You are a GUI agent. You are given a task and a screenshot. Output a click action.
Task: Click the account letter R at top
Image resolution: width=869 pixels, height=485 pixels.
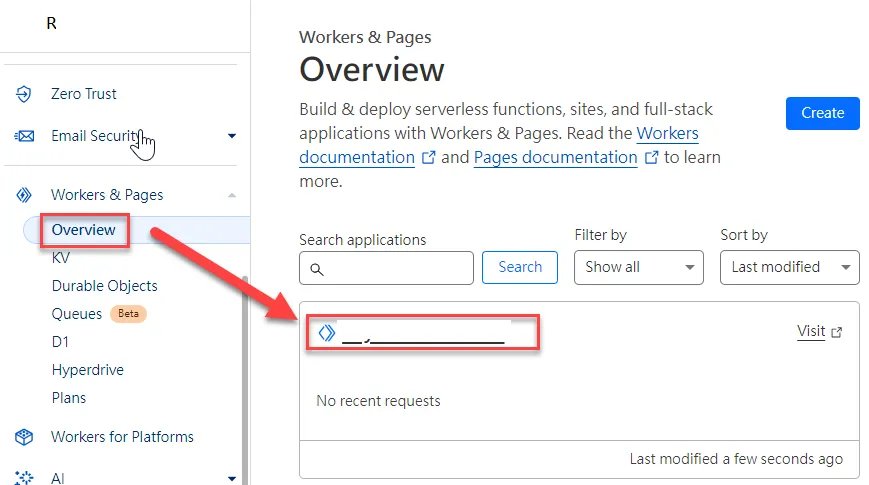[51, 23]
